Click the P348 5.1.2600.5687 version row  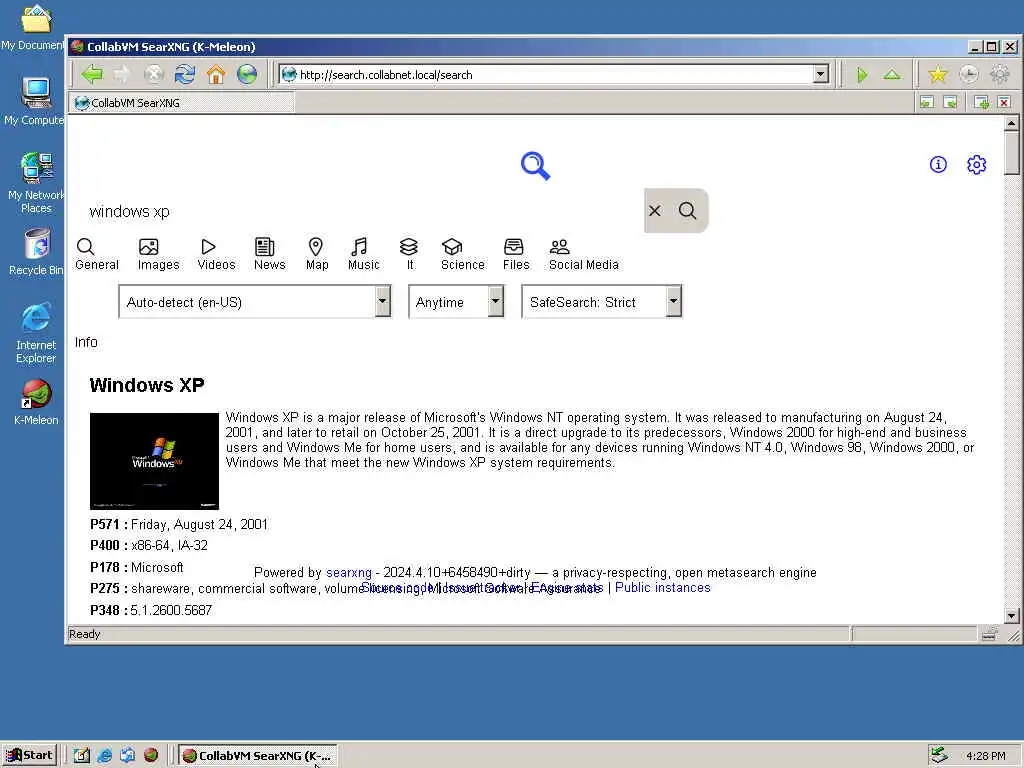pos(152,610)
